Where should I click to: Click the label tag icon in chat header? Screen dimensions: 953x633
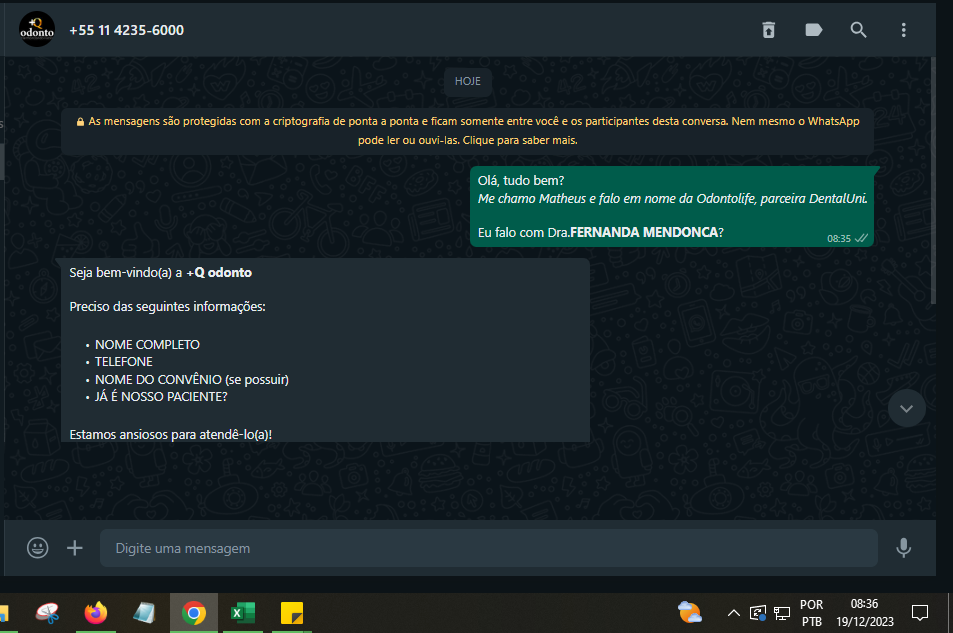point(814,30)
